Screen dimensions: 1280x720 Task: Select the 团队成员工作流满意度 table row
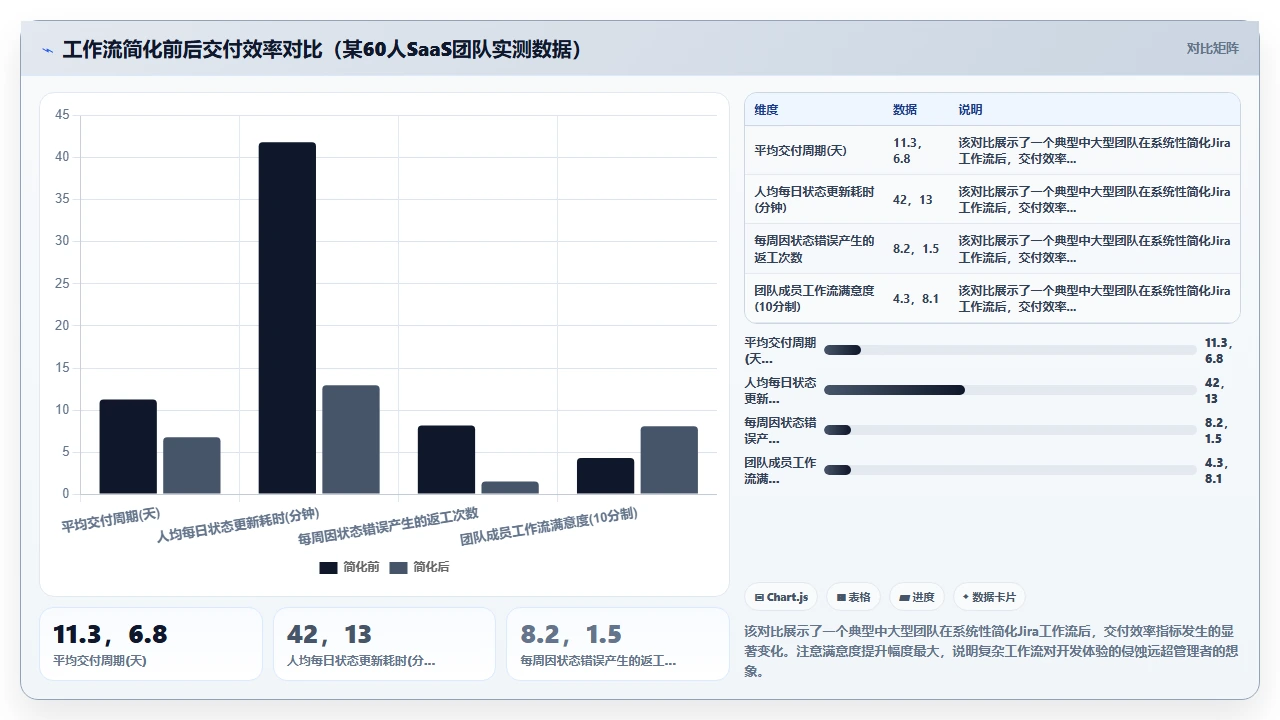click(x=992, y=298)
